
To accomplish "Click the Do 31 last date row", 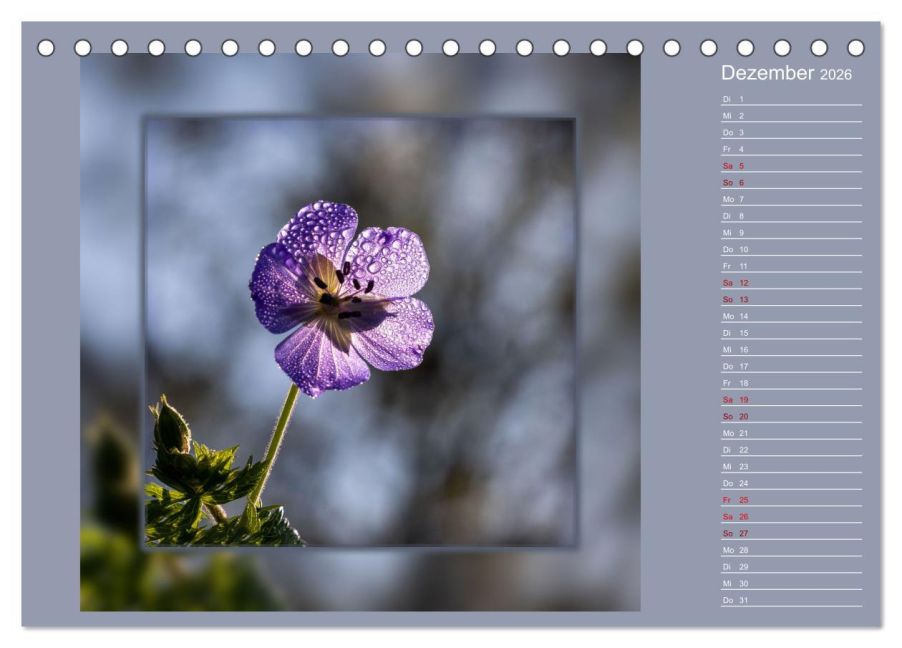I will [x=790, y=600].
